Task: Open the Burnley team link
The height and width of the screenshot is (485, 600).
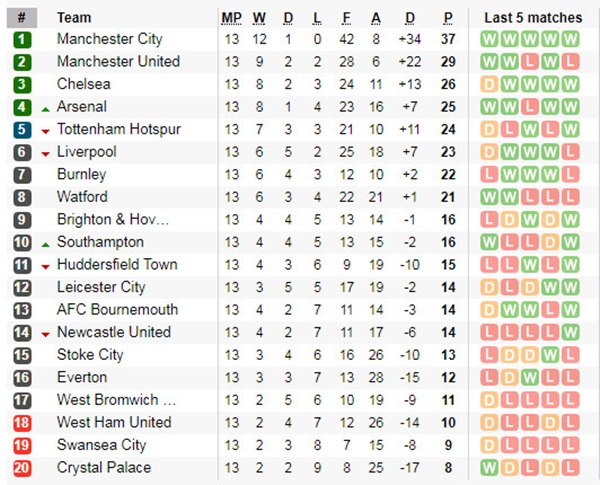Action: click(x=82, y=175)
